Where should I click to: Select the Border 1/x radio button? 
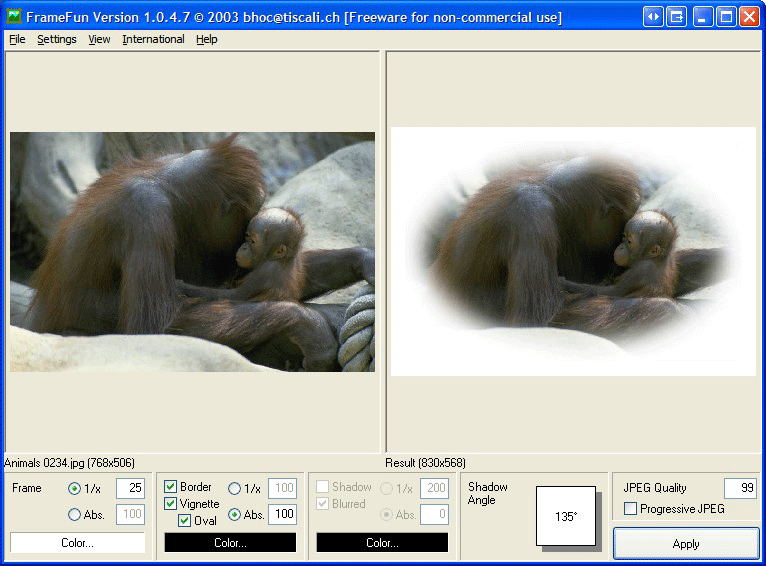235,488
